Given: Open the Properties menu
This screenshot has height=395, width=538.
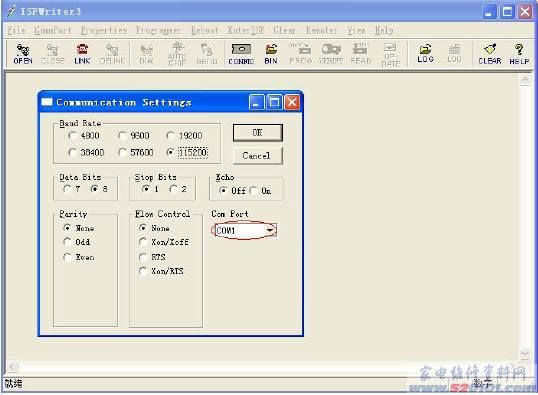Looking at the screenshot, I should click(104, 30).
